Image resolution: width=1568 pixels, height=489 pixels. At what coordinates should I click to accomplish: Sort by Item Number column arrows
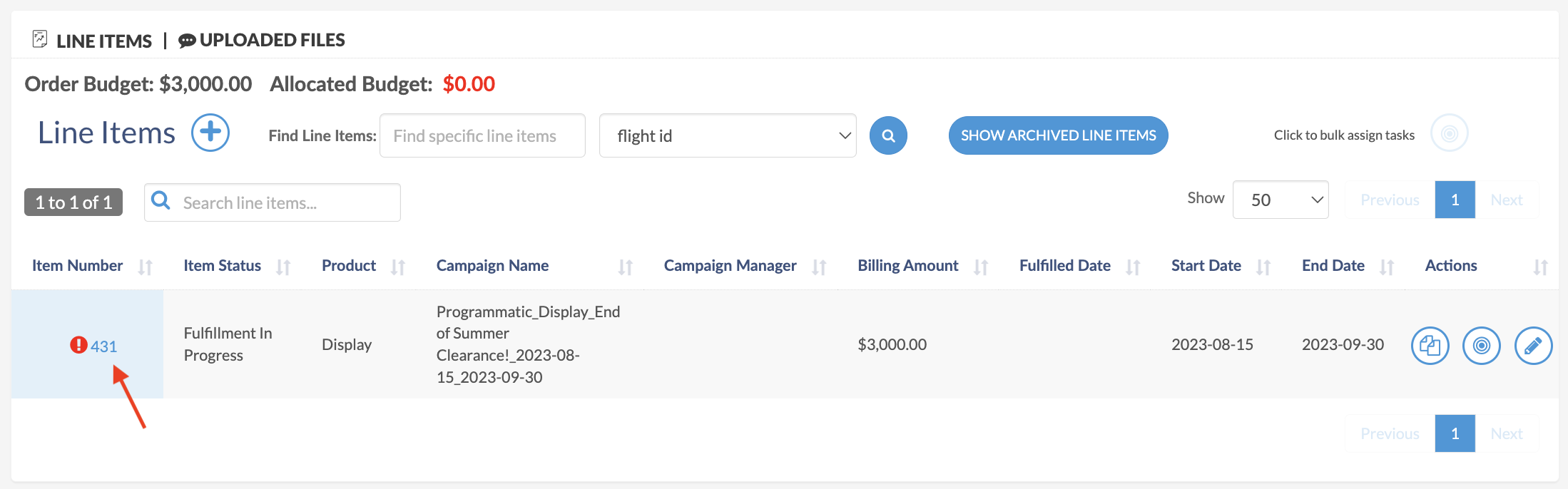(146, 267)
